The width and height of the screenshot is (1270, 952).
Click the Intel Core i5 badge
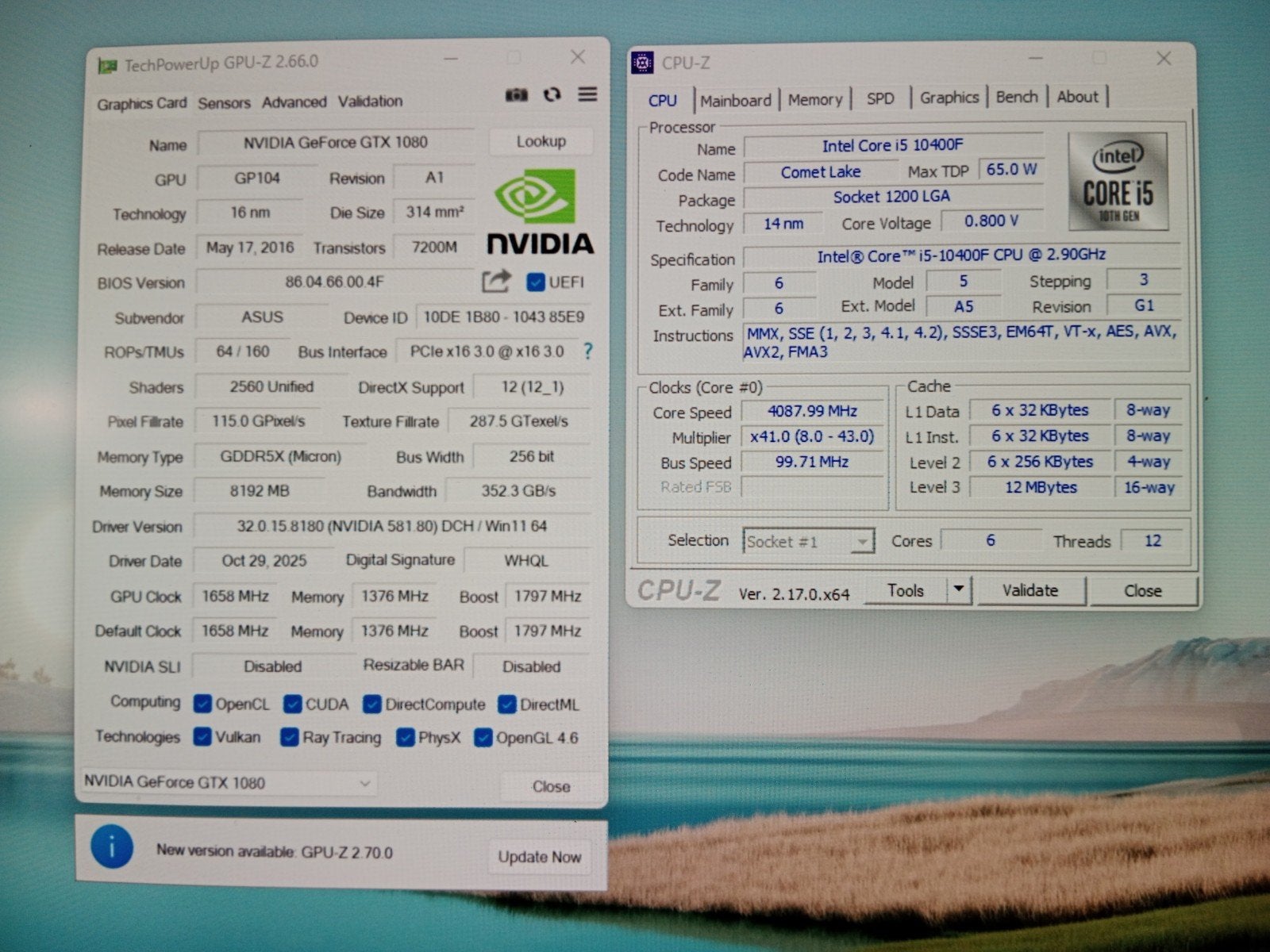coord(1118,182)
